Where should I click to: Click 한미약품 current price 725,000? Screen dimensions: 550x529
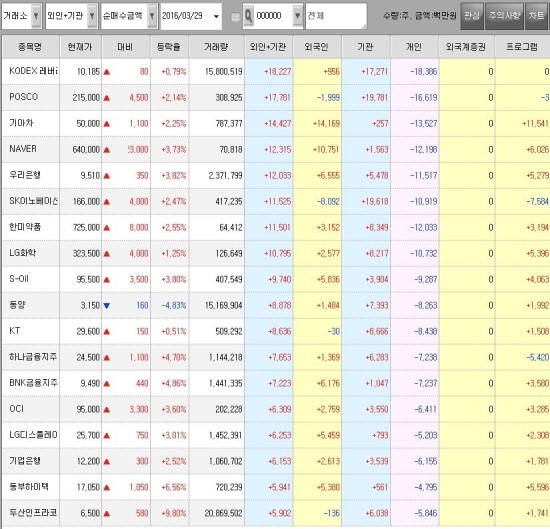(86, 227)
